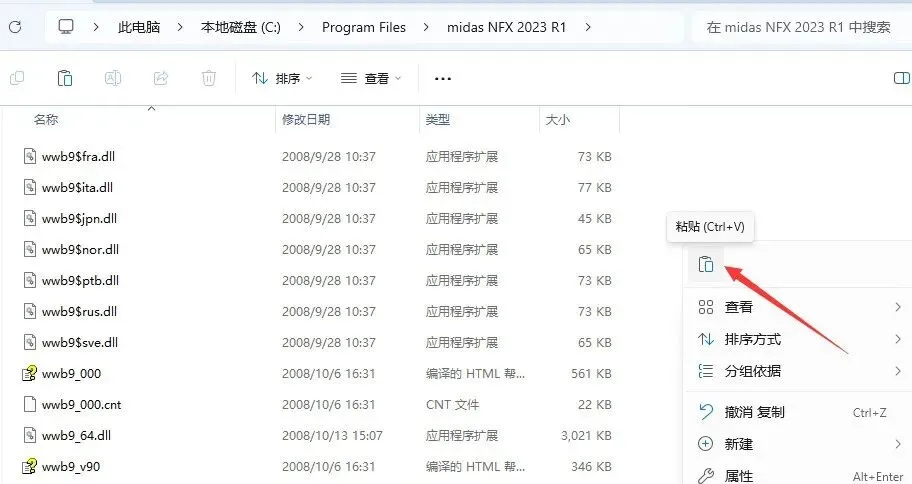Screen dimensions: 912x484
Task: Select file name wwb9$sve.dll
Action: click(x=79, y=343)
